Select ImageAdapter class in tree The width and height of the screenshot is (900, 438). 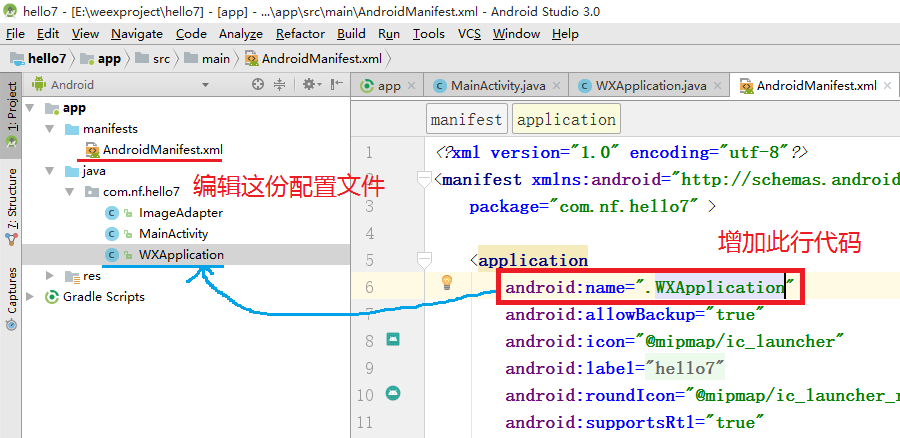(164, 213)
